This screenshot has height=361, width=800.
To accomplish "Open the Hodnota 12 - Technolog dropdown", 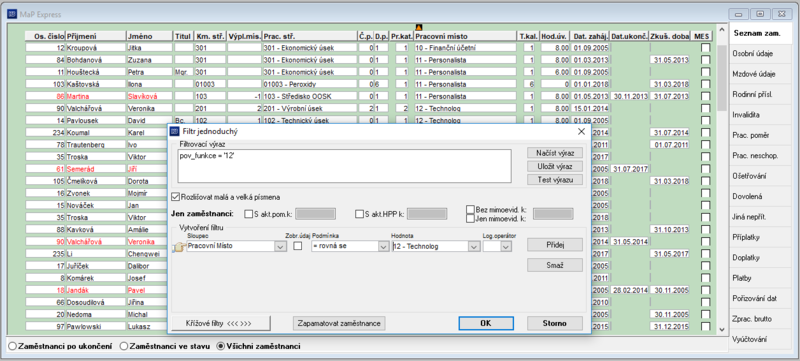I will 474,247.
